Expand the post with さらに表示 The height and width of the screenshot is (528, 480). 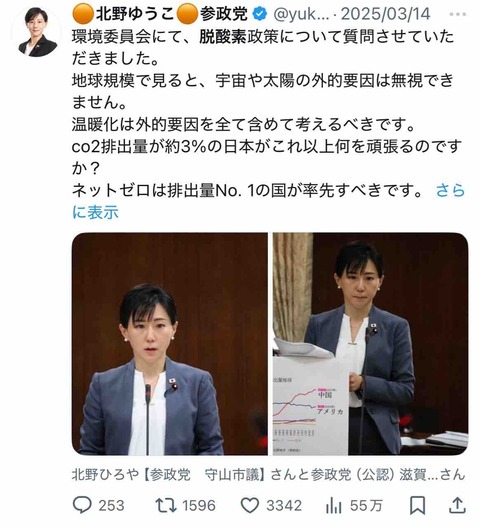(x=268, y=201)
